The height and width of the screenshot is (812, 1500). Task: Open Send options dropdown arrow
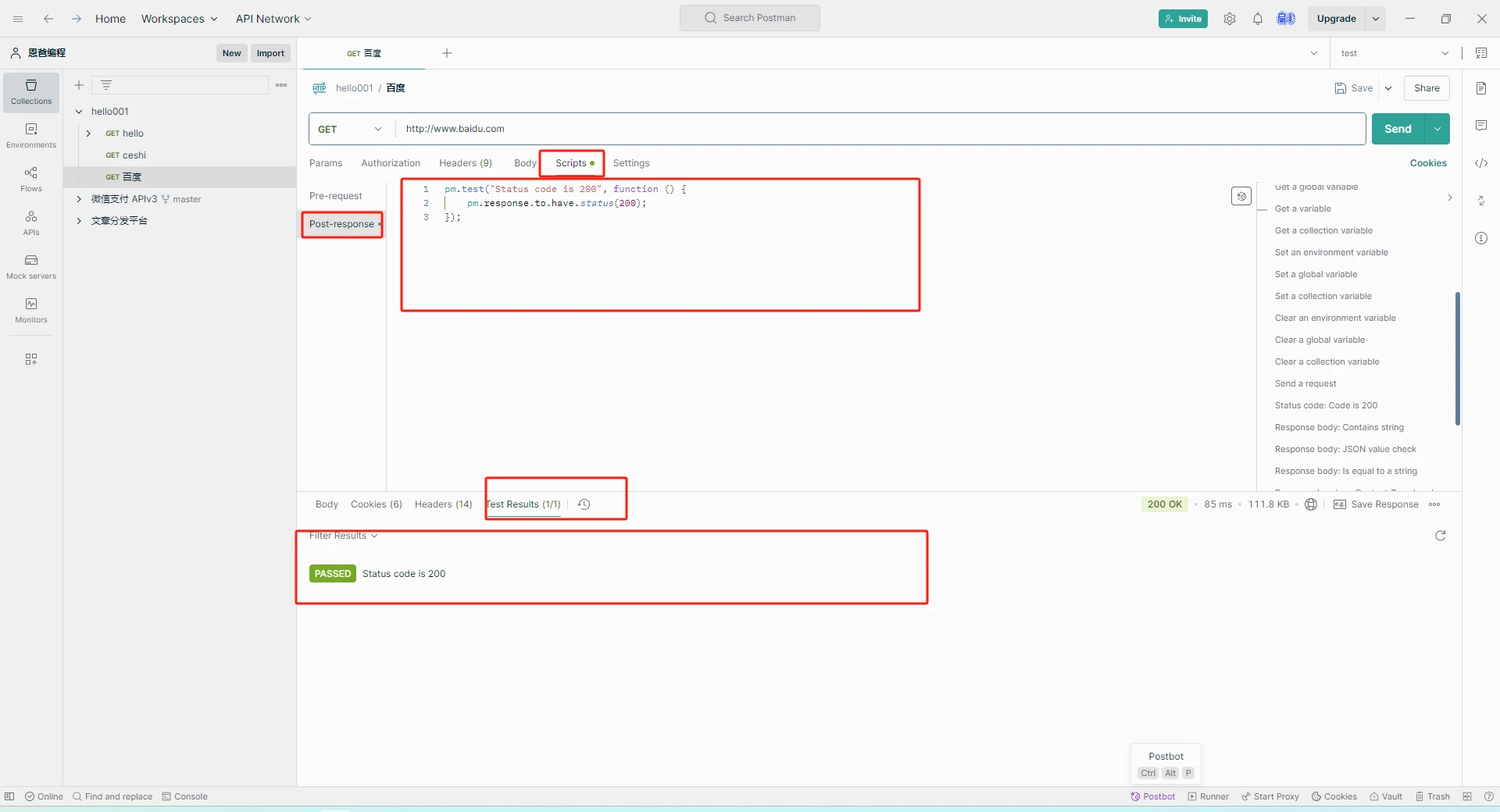tap(1437, 129)
